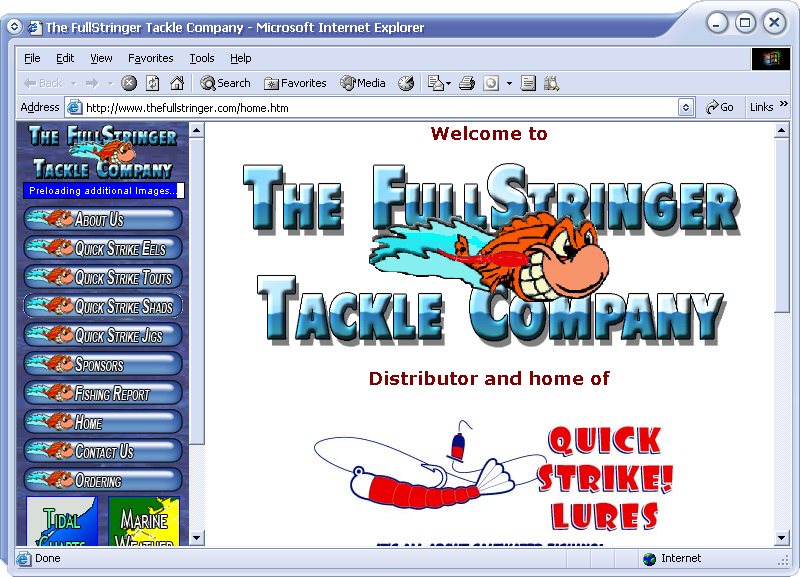800x577 pixels.
Task: Click the Quick Strike Lures logo image
Action: pos(493,475)
